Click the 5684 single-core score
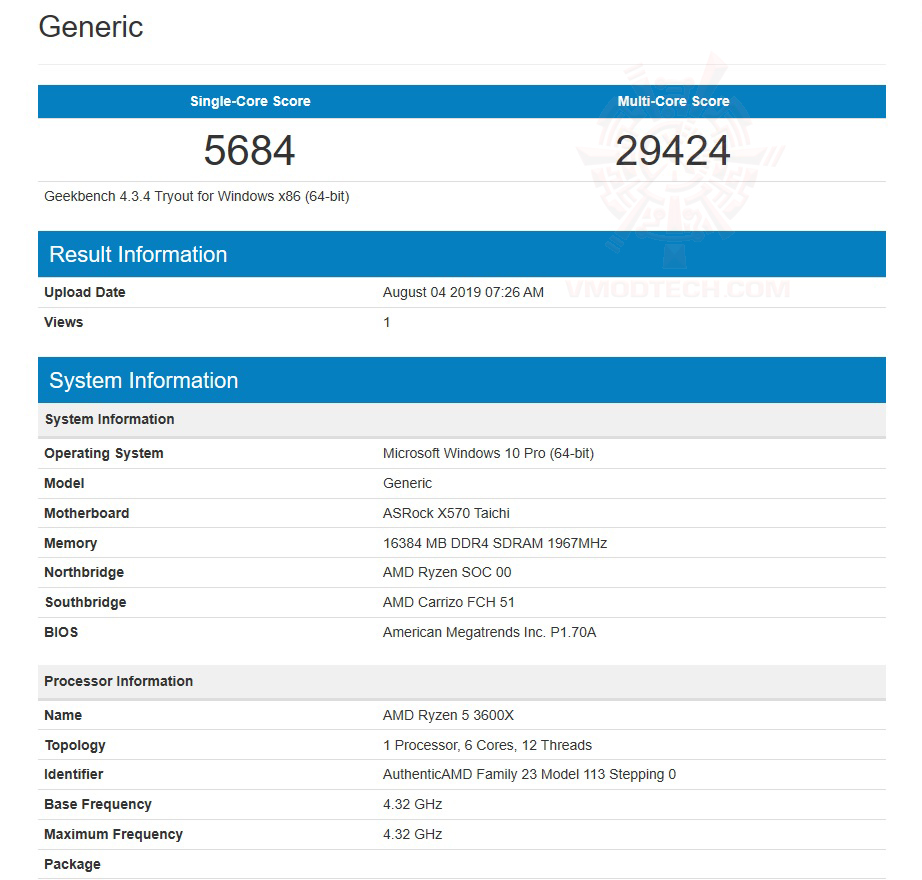 [x=249, y=150]
